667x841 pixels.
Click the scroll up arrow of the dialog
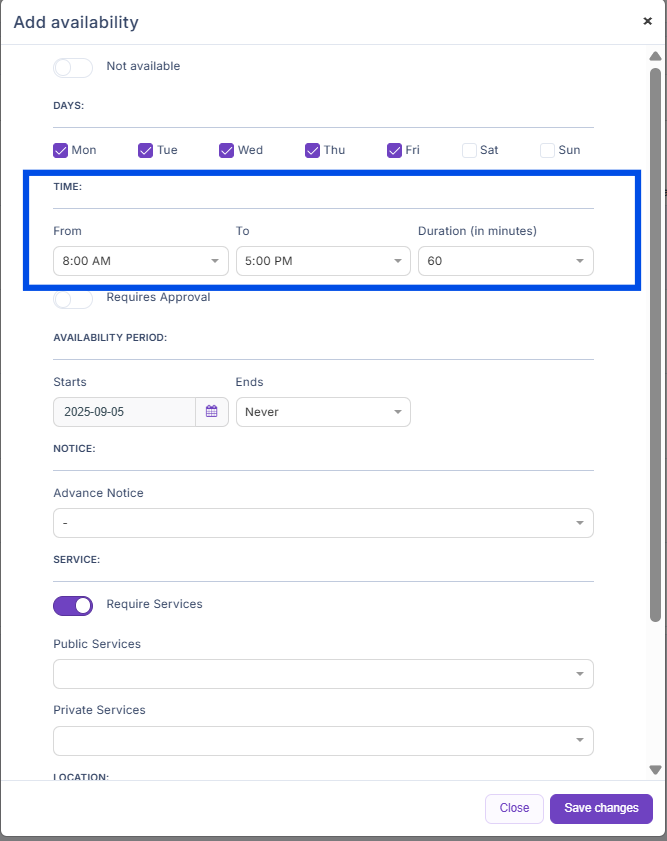click(x=655, y=56)
